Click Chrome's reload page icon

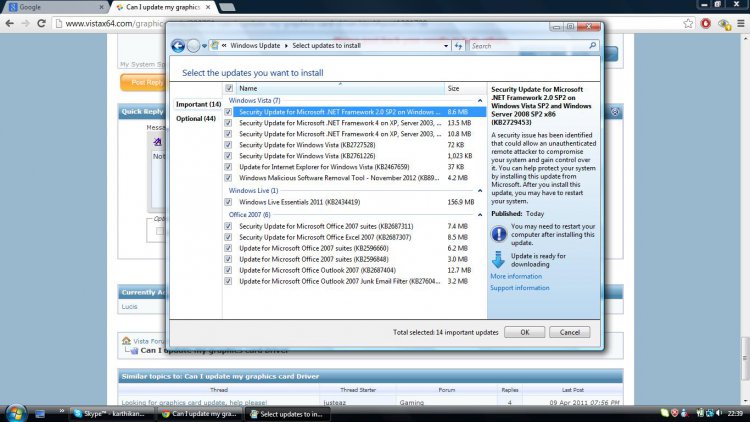point(42,23)
